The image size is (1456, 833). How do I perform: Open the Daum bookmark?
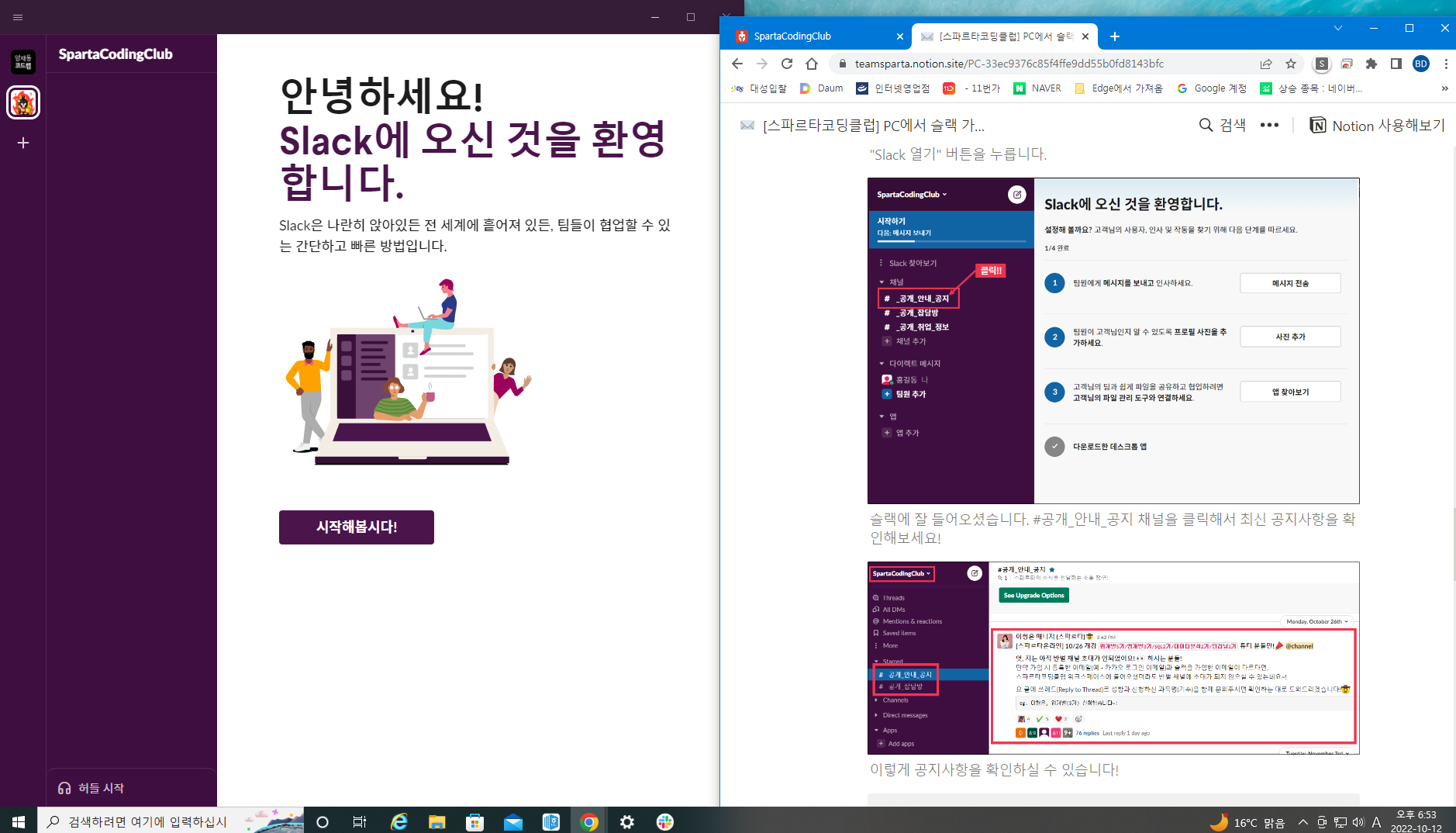821,88
